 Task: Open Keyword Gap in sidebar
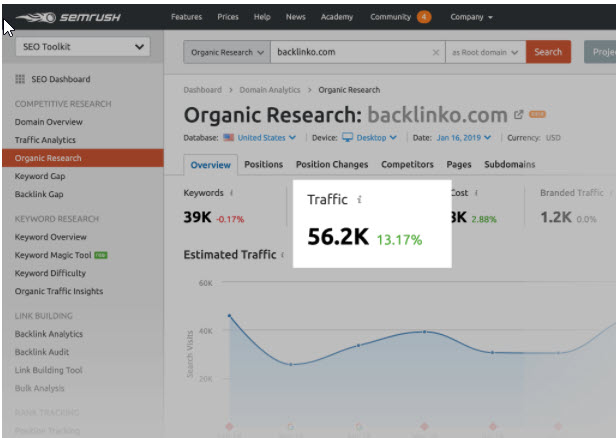tap(40, 176)
